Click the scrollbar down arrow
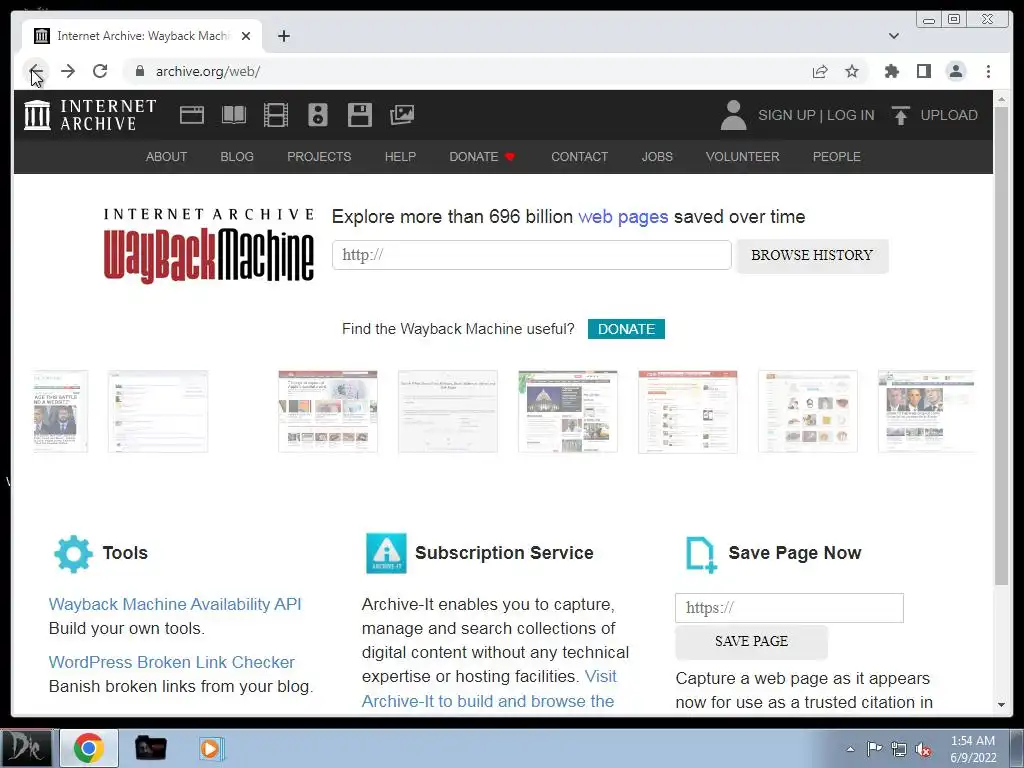 point(1001,705)
